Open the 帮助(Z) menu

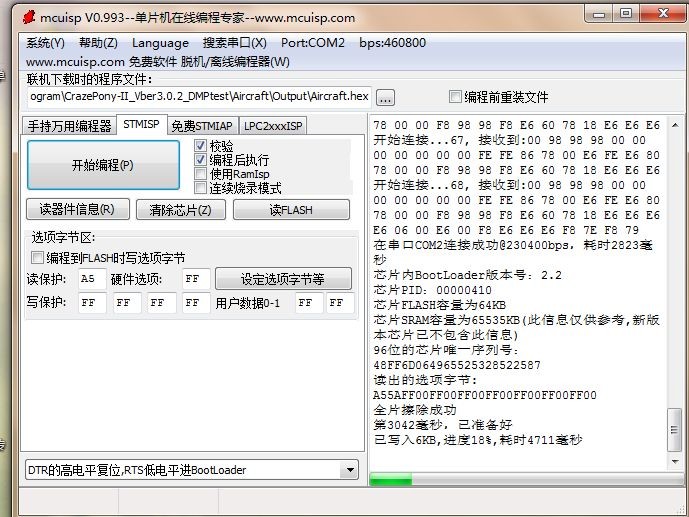pyautogui.click(x=98, y=43)
